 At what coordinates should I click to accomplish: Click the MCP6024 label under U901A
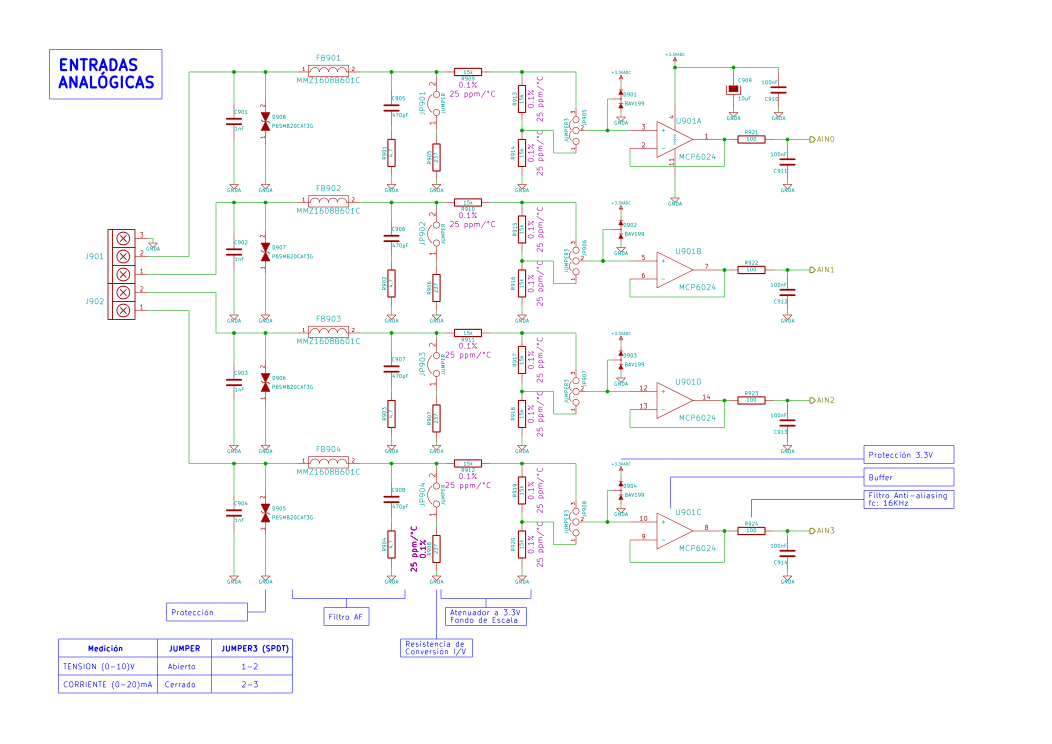(x=697, y=157)
